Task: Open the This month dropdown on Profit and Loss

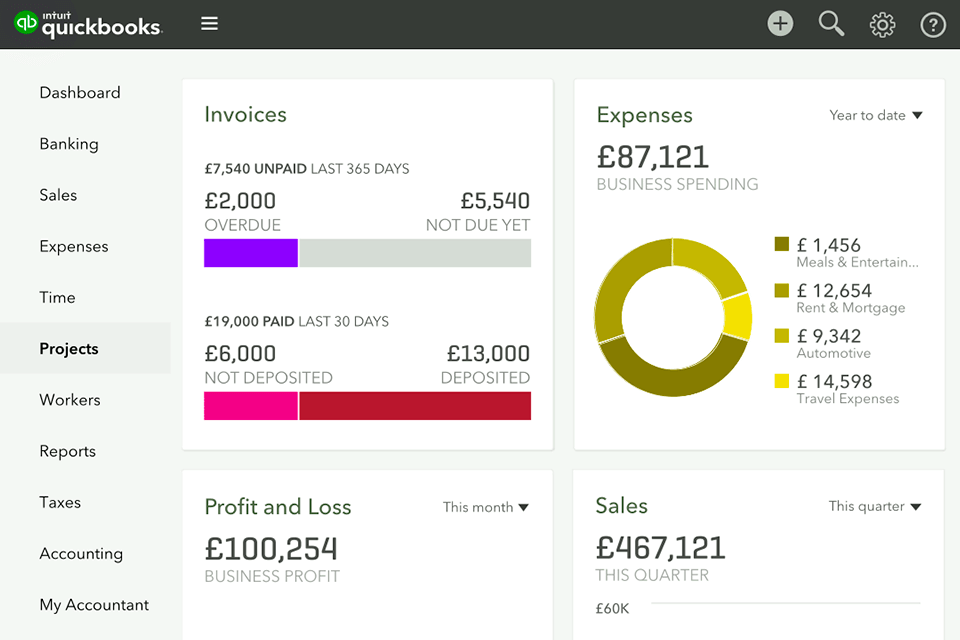Action: (486, 507)
